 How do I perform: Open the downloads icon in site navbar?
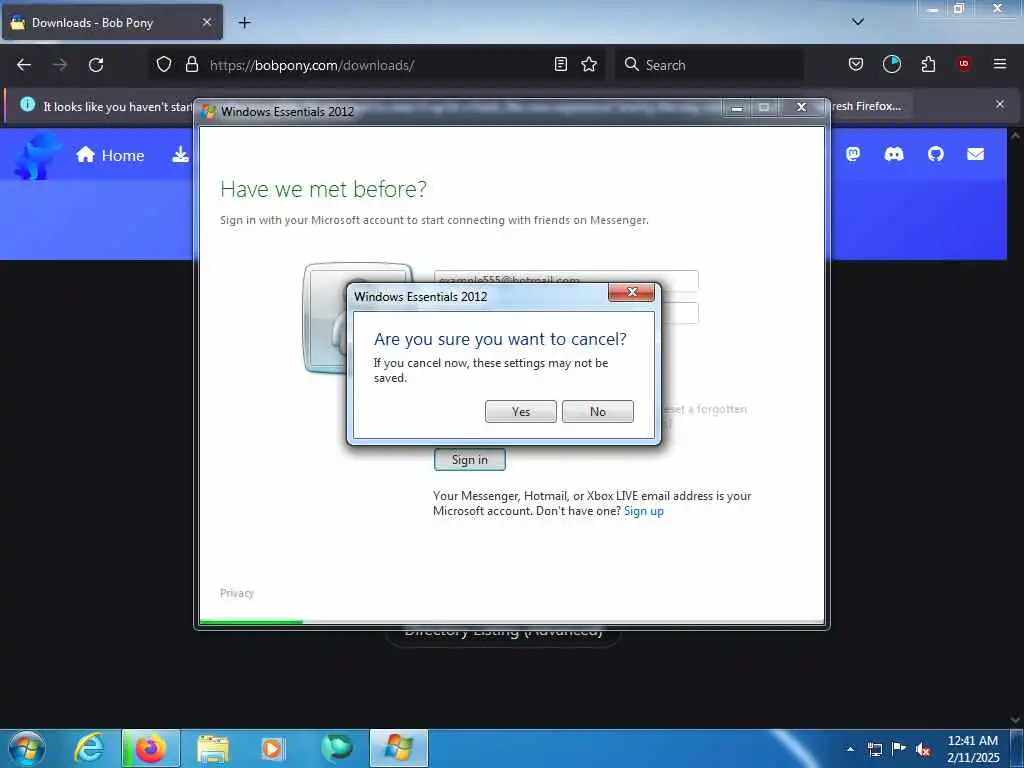click(x=180, y=155)
